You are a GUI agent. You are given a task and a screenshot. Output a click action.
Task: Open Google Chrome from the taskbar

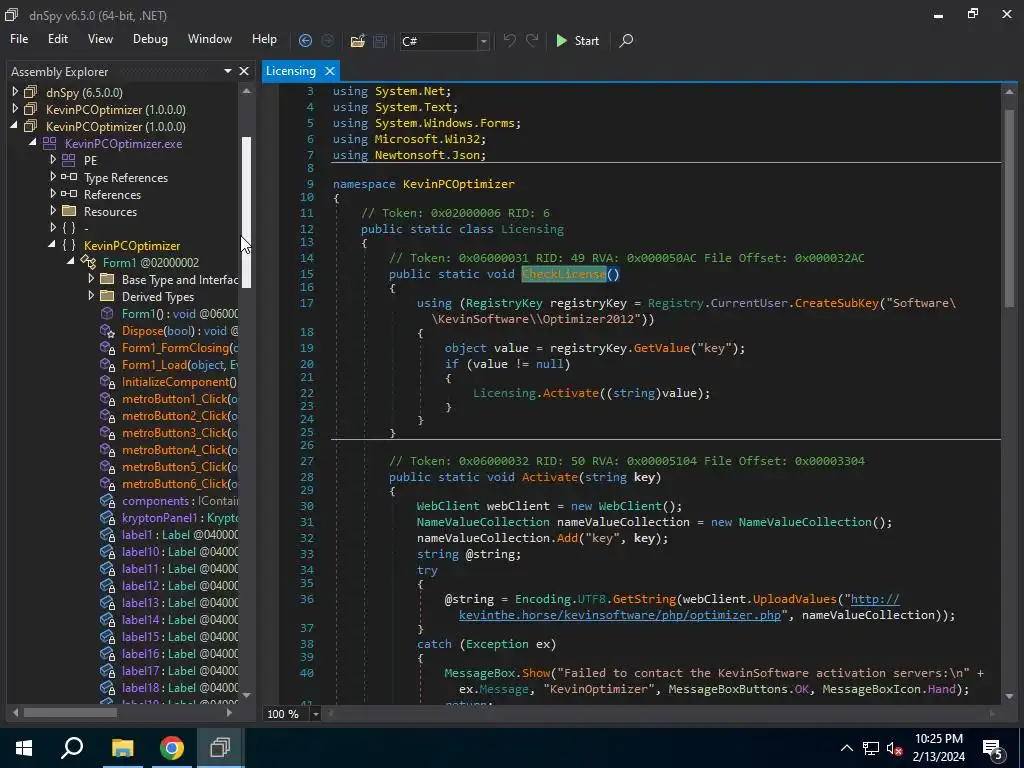pyautogui.click(x=172, y=748)
